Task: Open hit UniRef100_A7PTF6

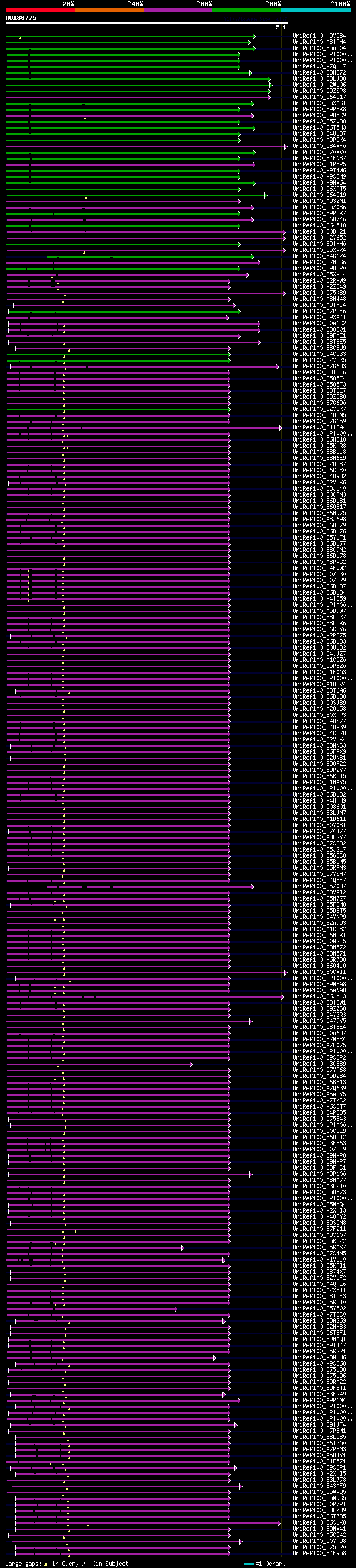Action: tap(319, 311)
